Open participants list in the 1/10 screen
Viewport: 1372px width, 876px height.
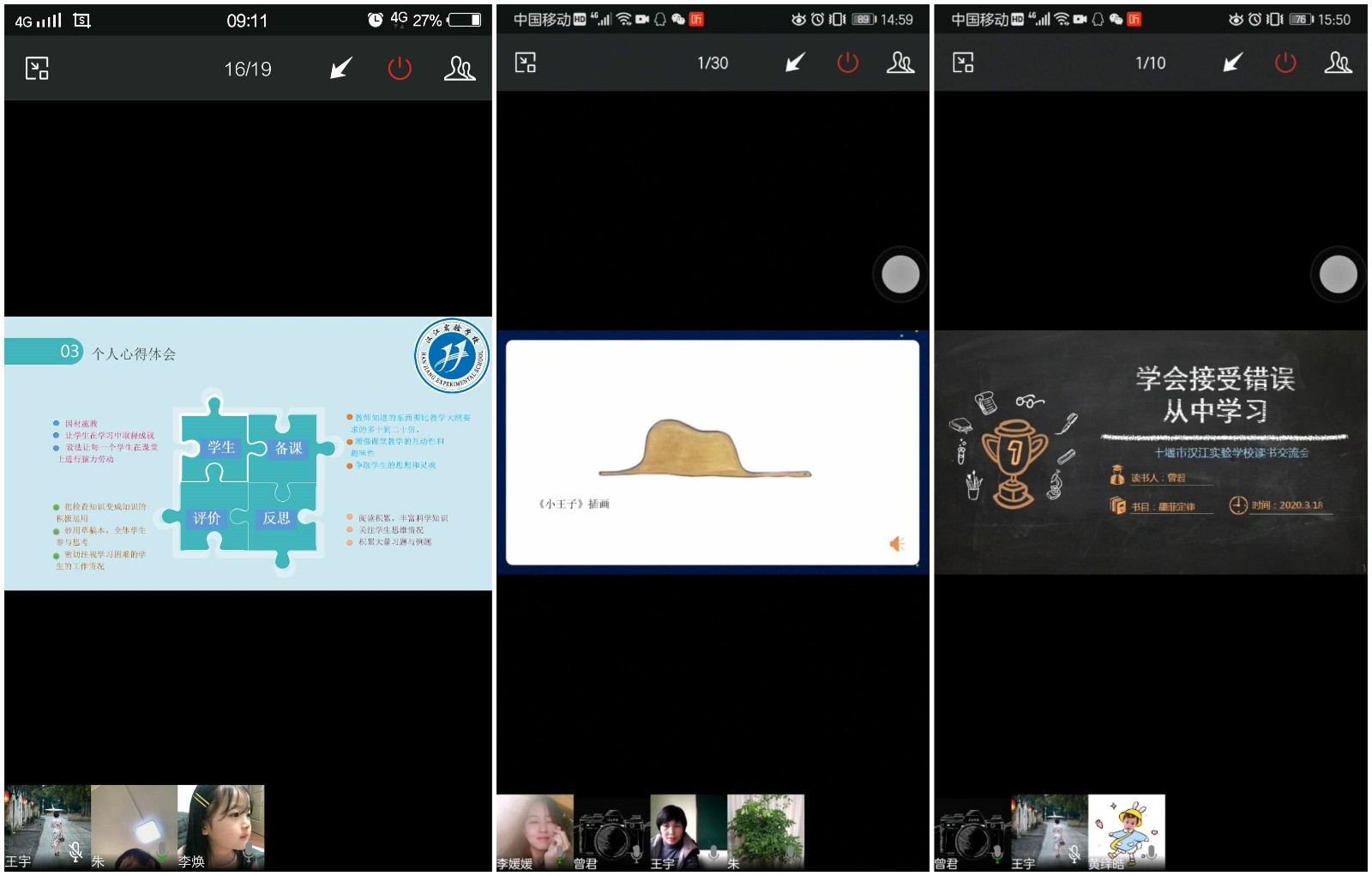coord(1338,63)
